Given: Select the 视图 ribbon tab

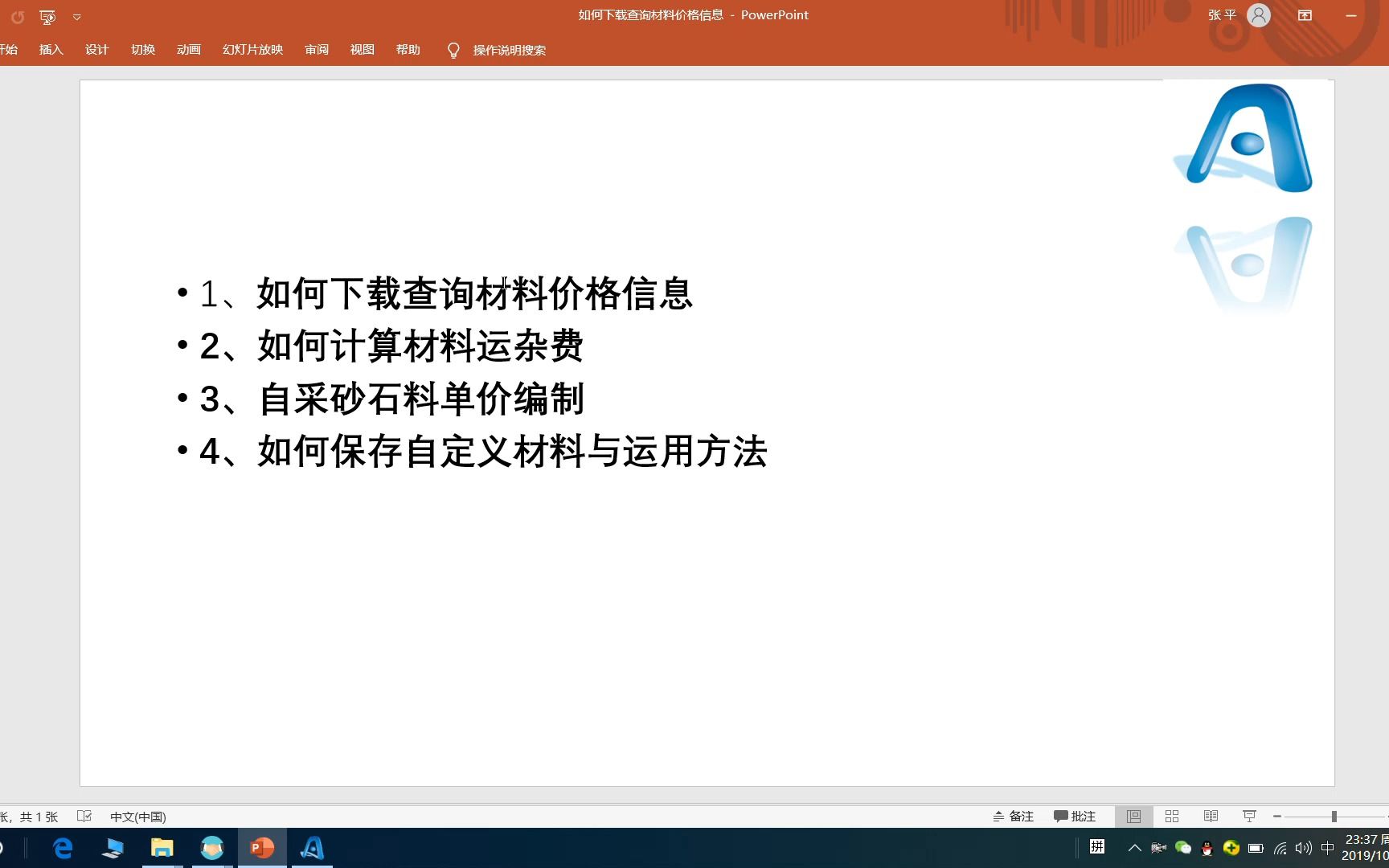Looking at the screenshot, I should pyautogui.click(x=363, y=50).
